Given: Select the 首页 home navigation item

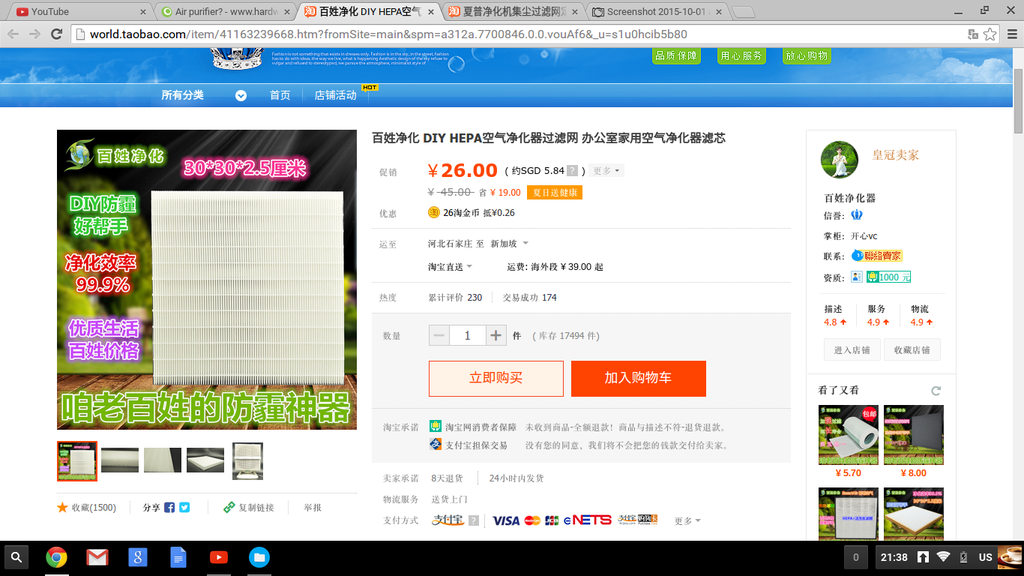Looking at the screenshot, I should [282, 95].
